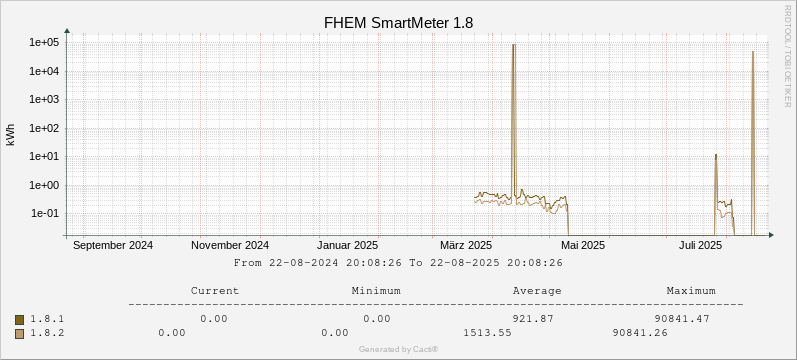Click the 1.8.2 average value 1513.55
Screen dimensions: 797x360
tap(487, 333)
